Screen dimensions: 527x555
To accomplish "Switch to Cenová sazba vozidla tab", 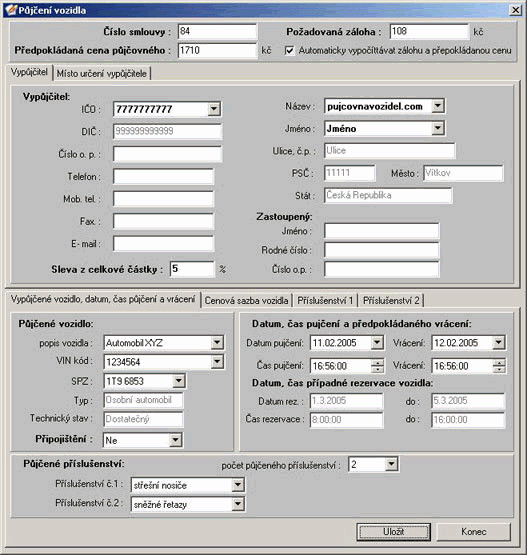I will [x=246, y=301].
